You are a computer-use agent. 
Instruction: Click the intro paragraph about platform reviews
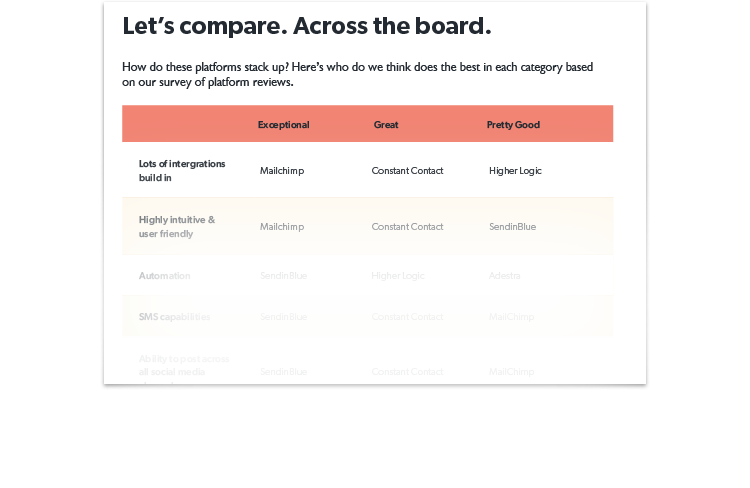pos(357,74)
